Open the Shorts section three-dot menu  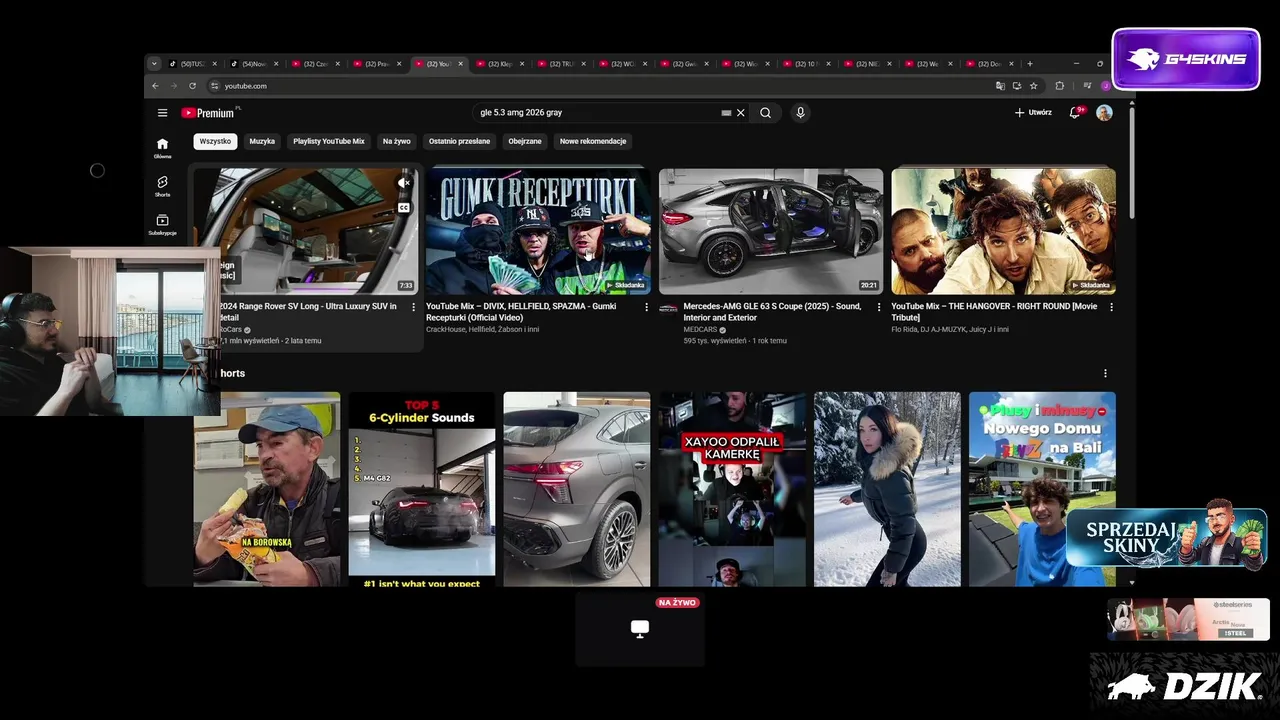pos(1105,373)
